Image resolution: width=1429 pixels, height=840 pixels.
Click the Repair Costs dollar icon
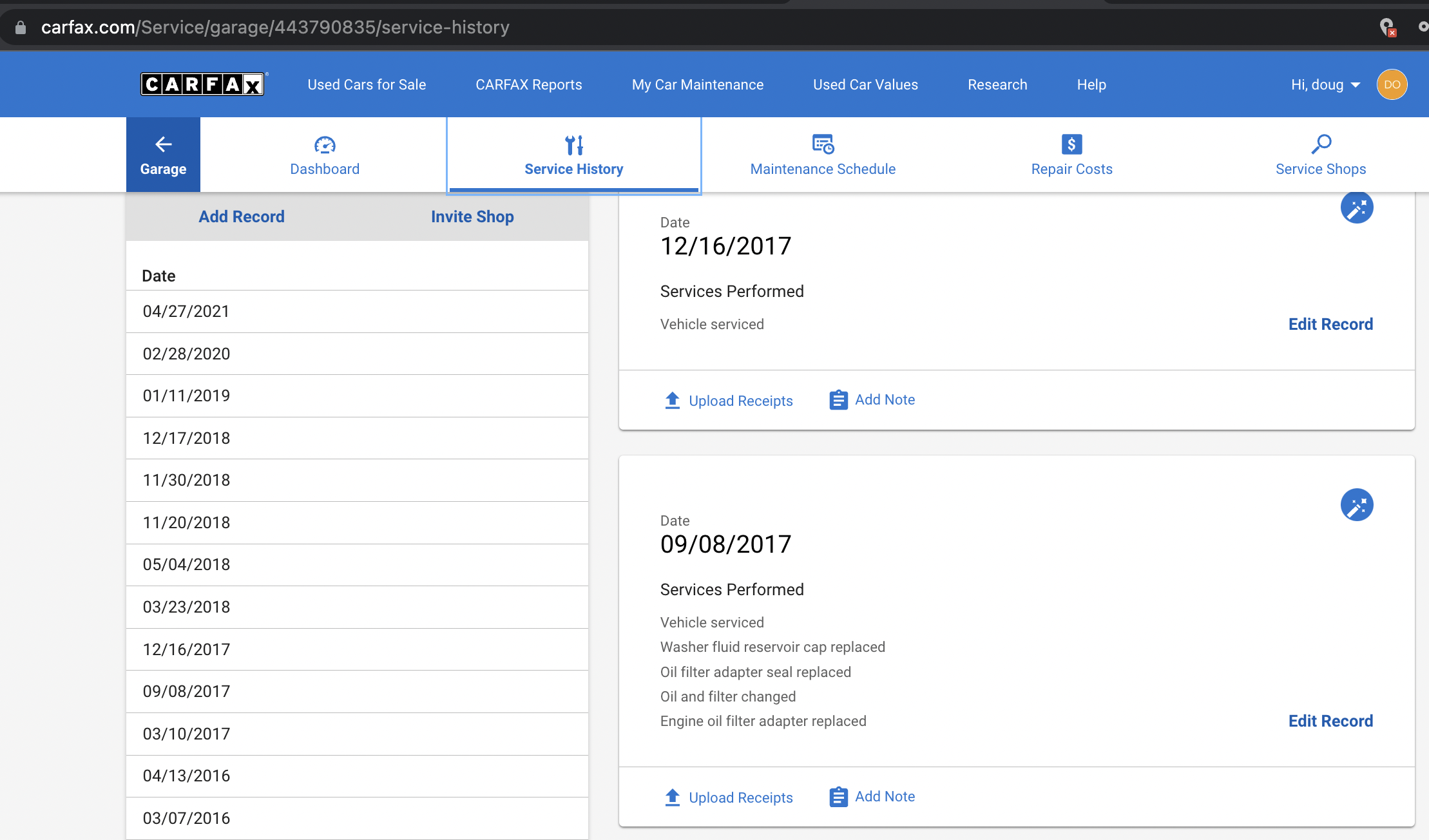coord(1072,144)
